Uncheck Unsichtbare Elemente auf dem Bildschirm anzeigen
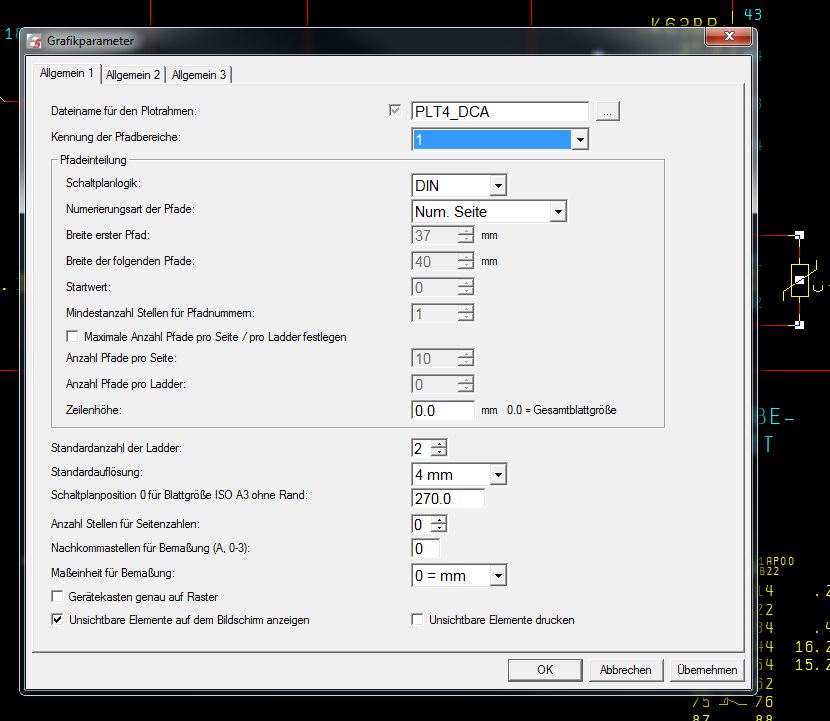 (57, 619)
